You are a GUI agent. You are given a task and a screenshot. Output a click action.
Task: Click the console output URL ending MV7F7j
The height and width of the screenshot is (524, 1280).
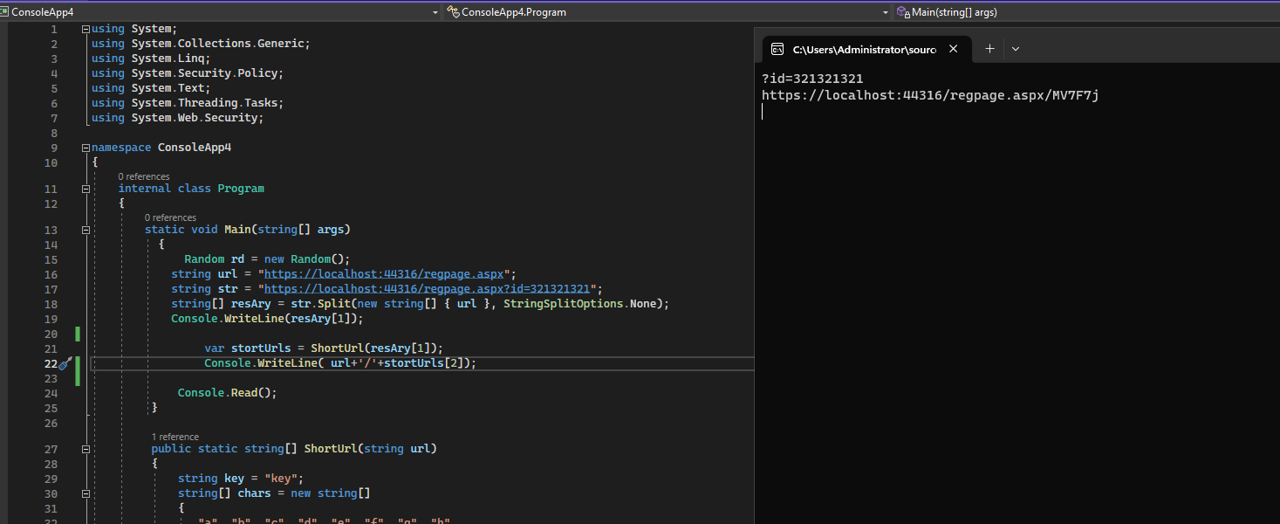(x=930, y=96)
